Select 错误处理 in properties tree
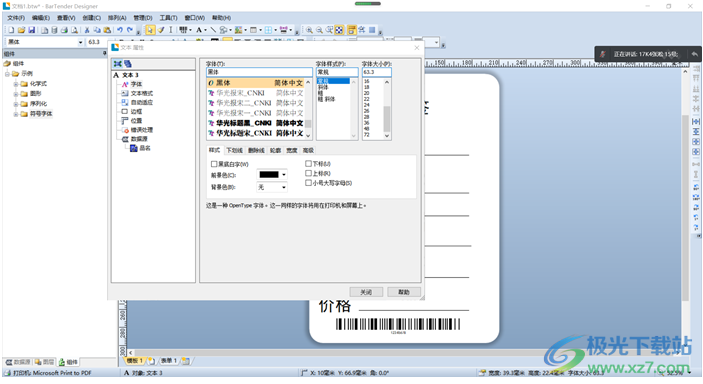The width and height of the screenshot is (703, 384). click(142, 130)
